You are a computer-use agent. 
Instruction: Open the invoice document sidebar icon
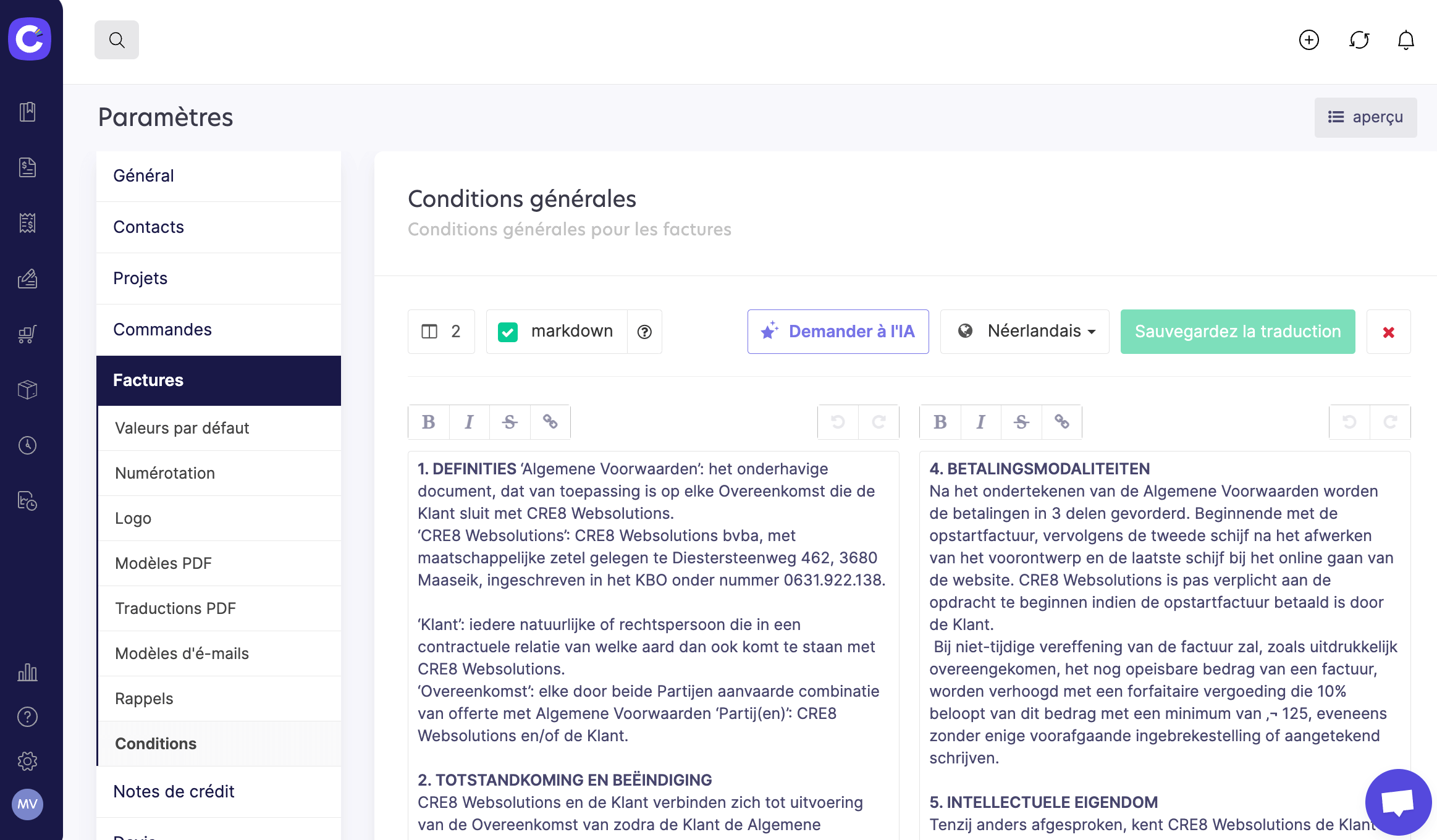point(28,167)
